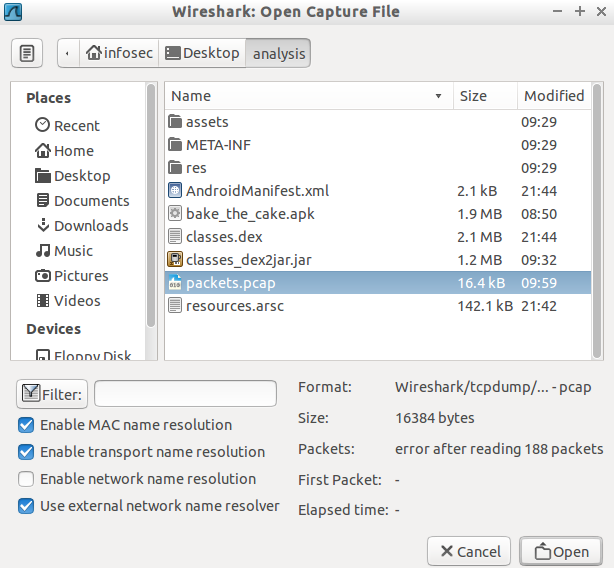
Task: Uncheck Enable transport name resolution
Action: pos(26,452)
